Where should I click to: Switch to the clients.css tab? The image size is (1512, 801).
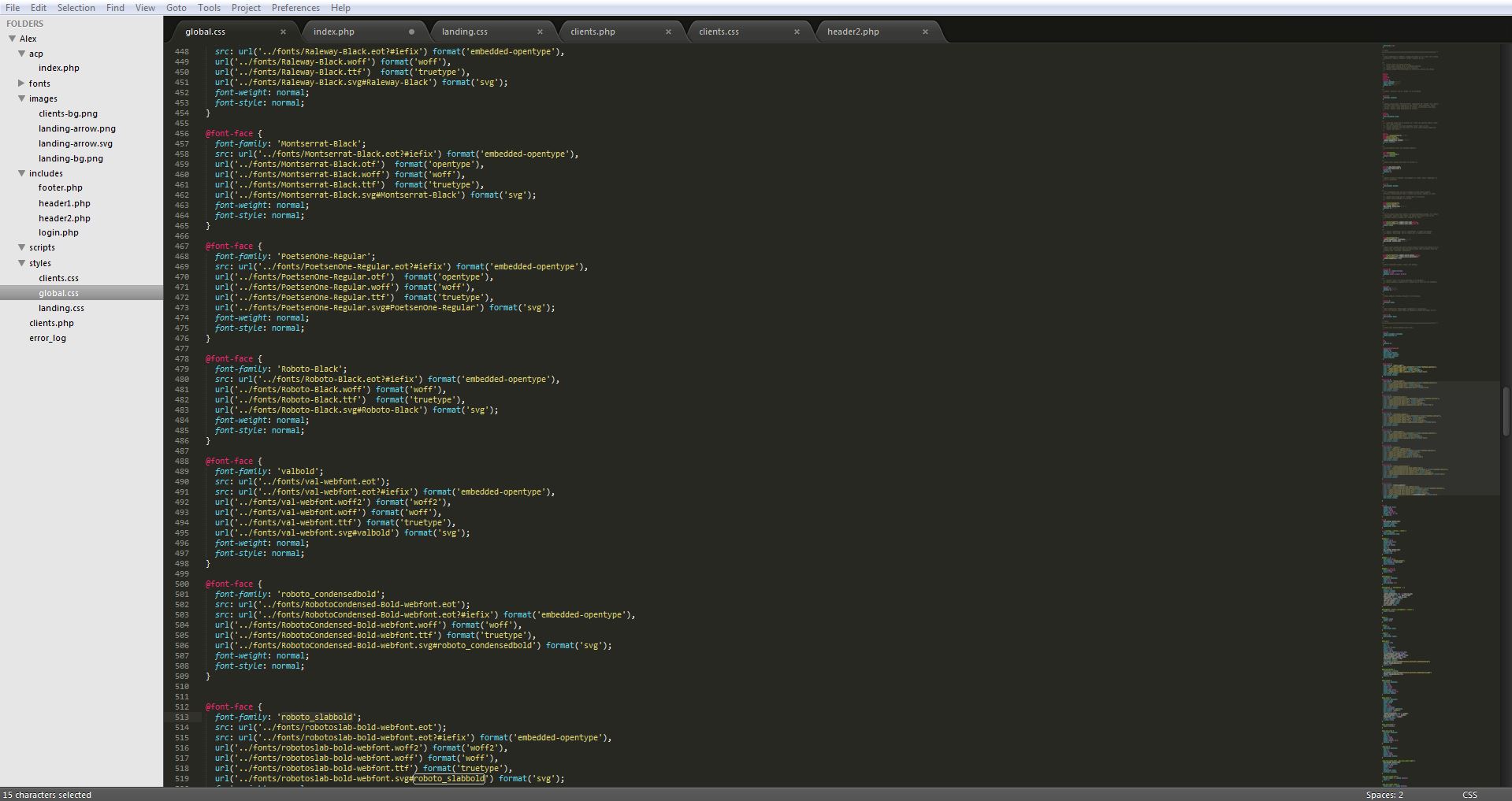[x=719, y=32]
